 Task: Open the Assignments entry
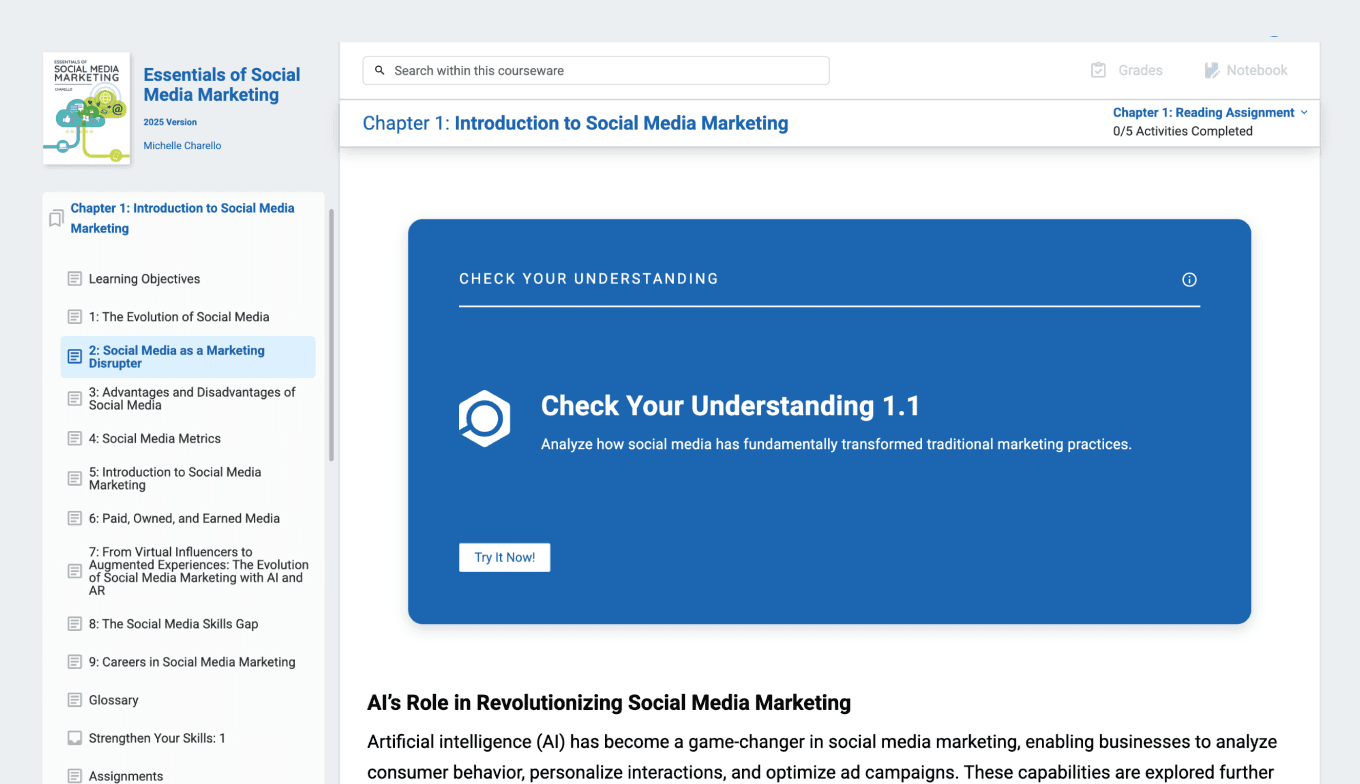point(126,776)
